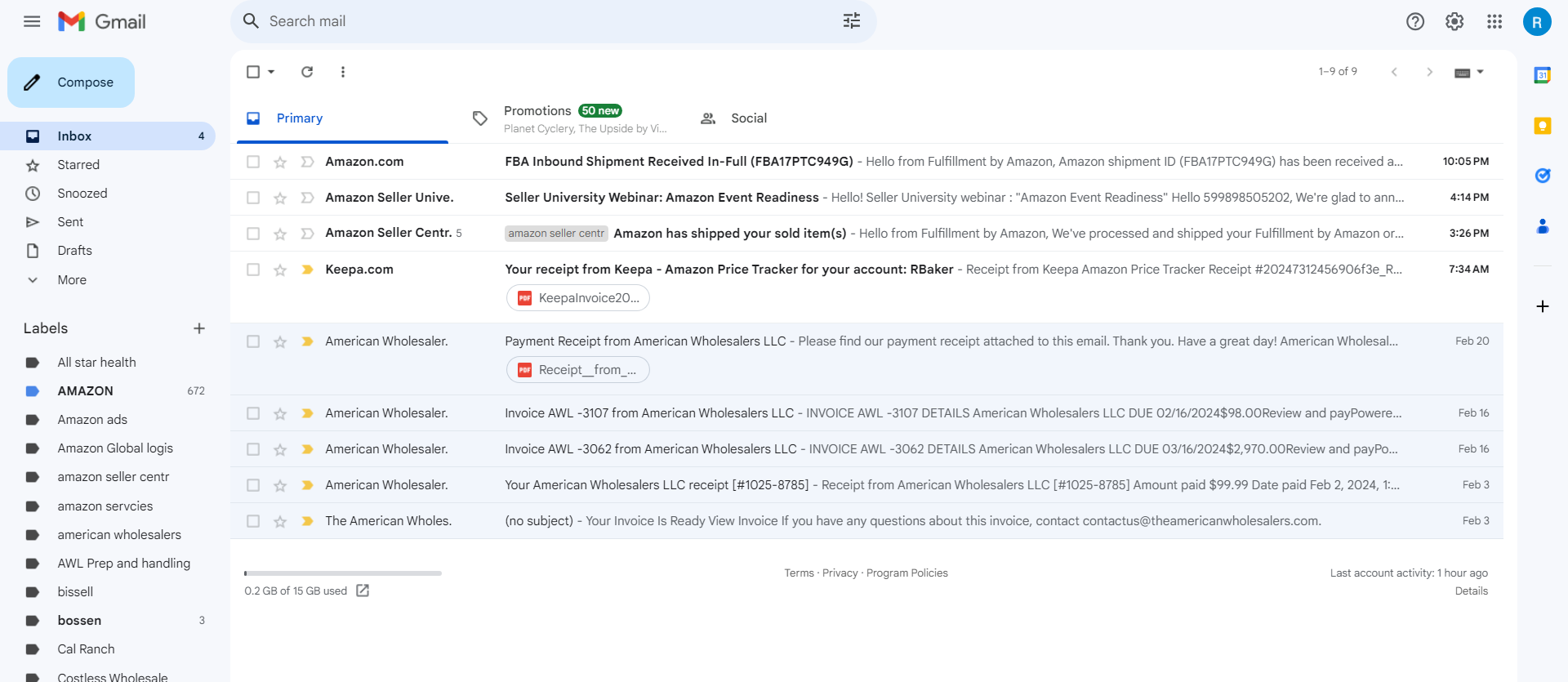Viewport: 1568px width, 682px height.
Task: Open the select dropdown arrow
Action: [x=271, y=72]
